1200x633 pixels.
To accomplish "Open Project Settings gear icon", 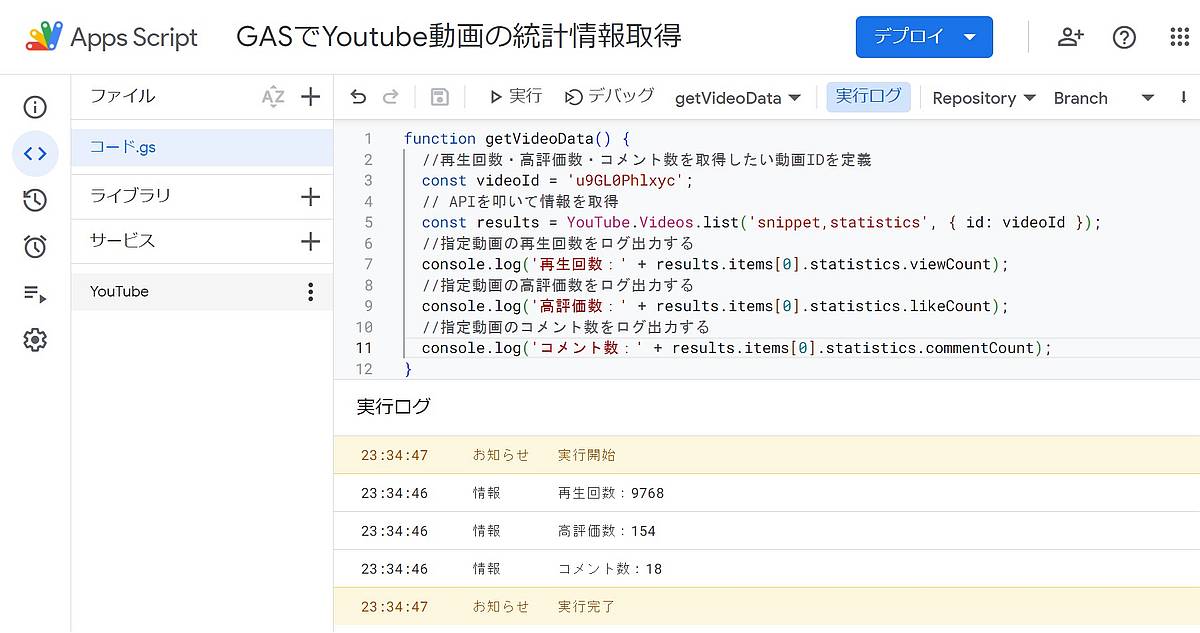I will [x=35, y=341].
